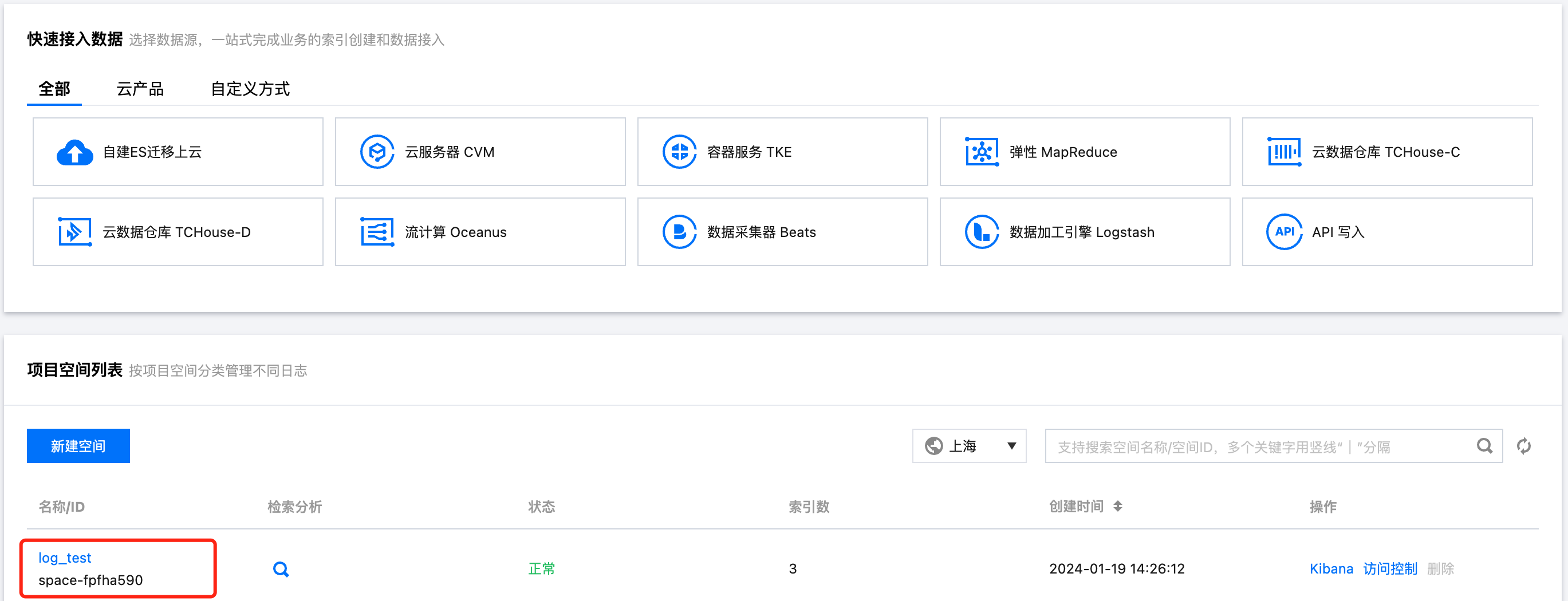
Task: Switch to the 自定义方式 tab
Action: (x=250, y=89)
